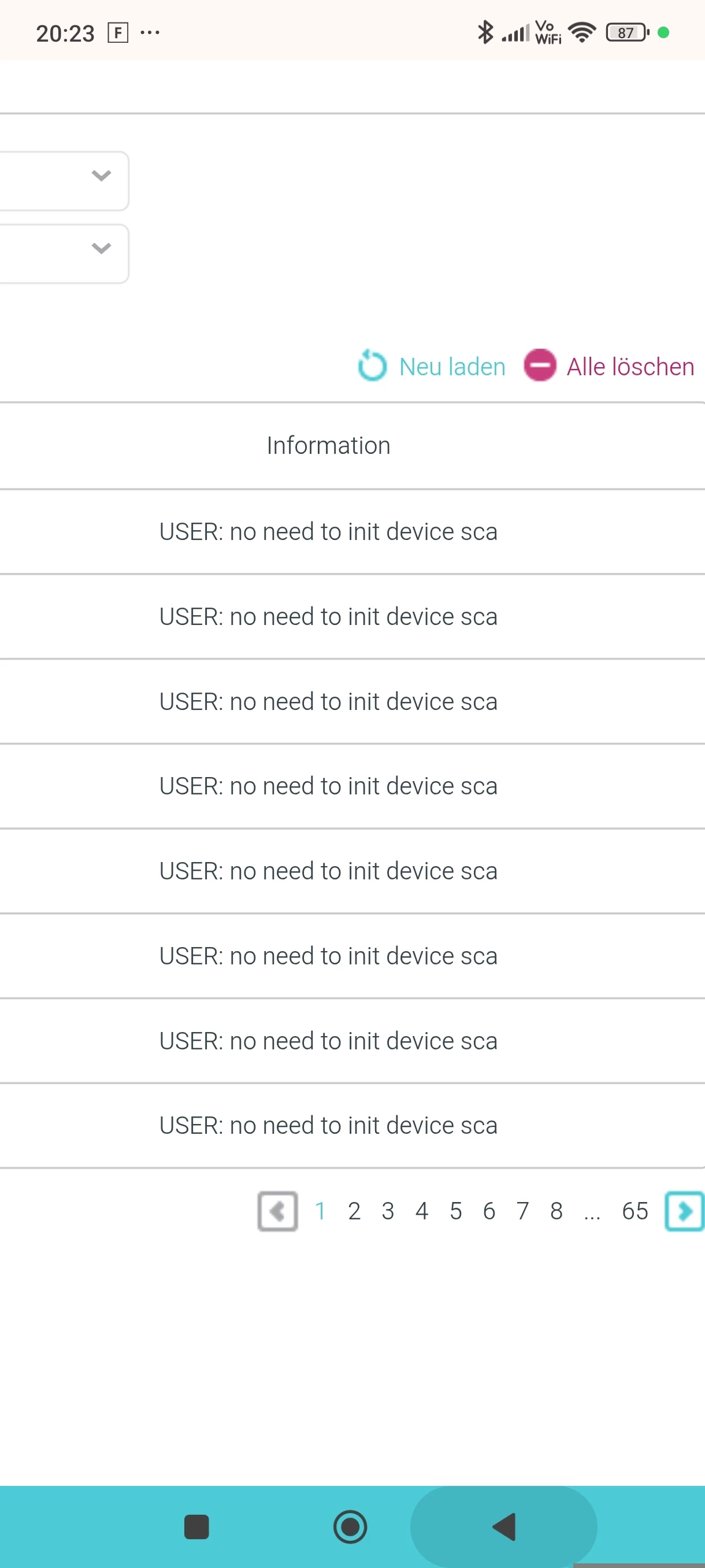This screenshot has height=1568, width=705.
Task: Go to previous page using left arrow
Action: (x=277, y=1211)
